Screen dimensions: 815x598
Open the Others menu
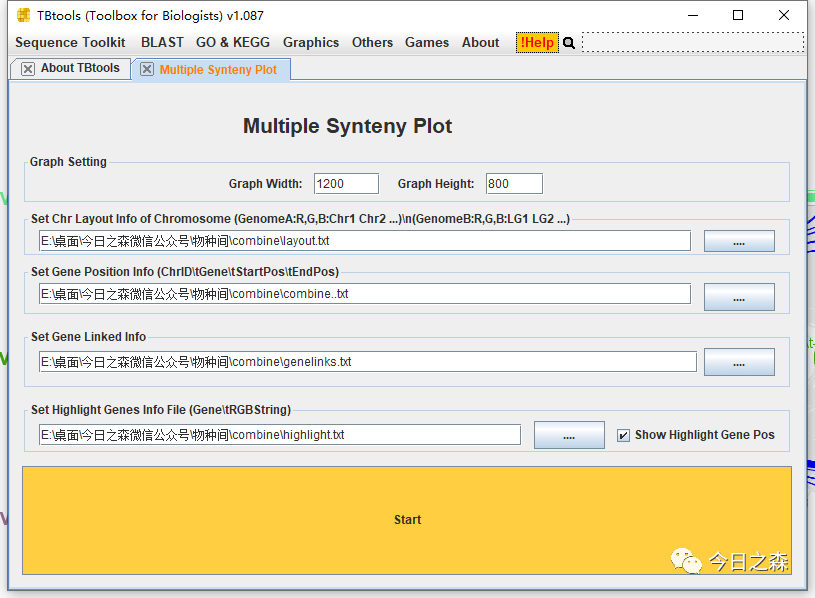click(372, 42)
